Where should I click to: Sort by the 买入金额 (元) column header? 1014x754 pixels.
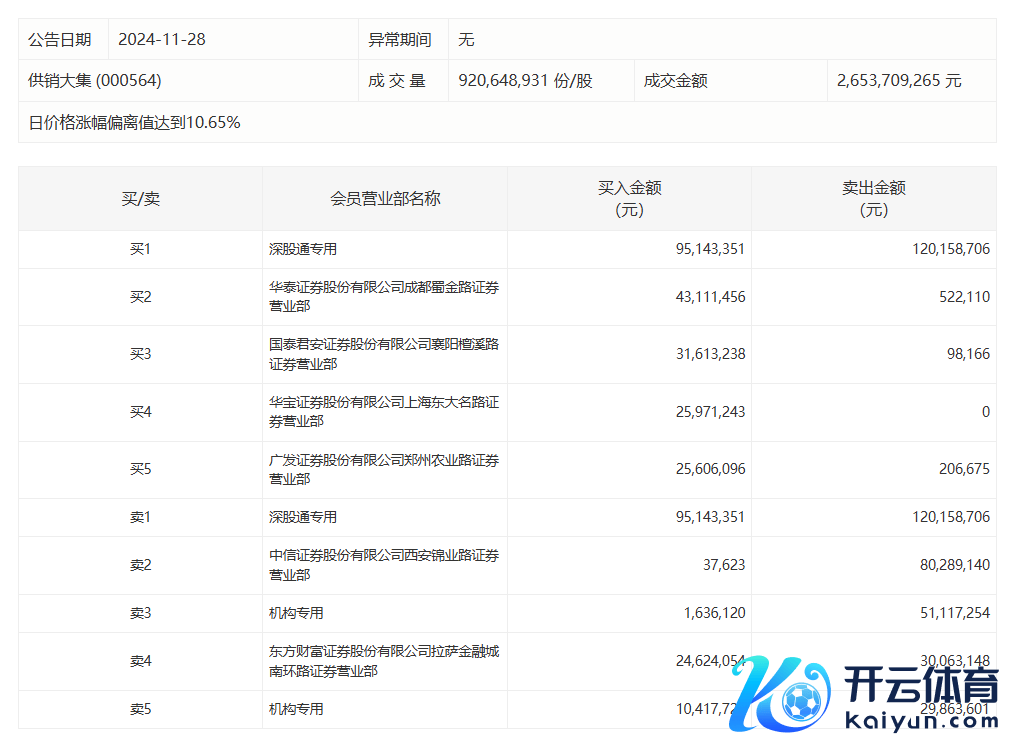629,199
